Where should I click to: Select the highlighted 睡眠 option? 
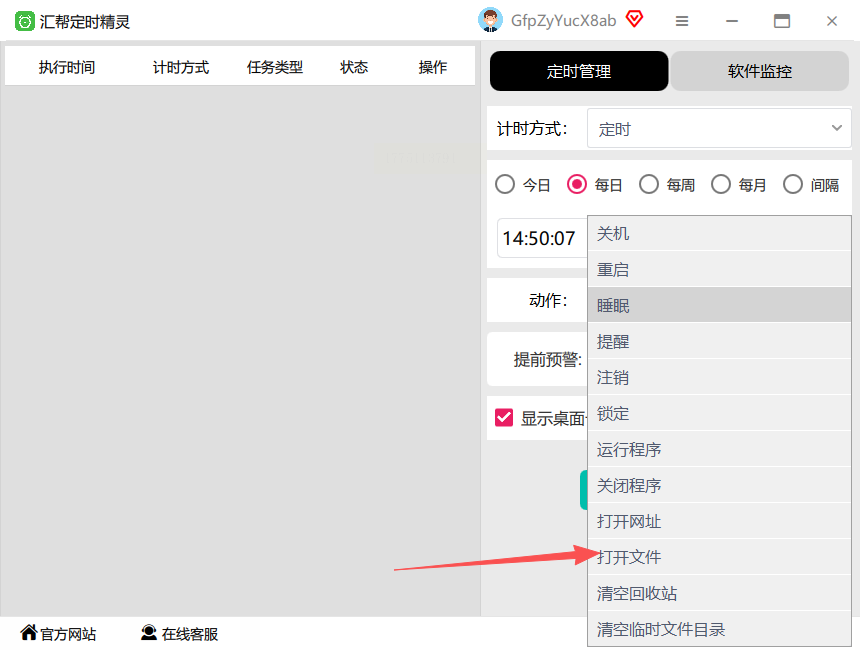click(x=719, y=306)
